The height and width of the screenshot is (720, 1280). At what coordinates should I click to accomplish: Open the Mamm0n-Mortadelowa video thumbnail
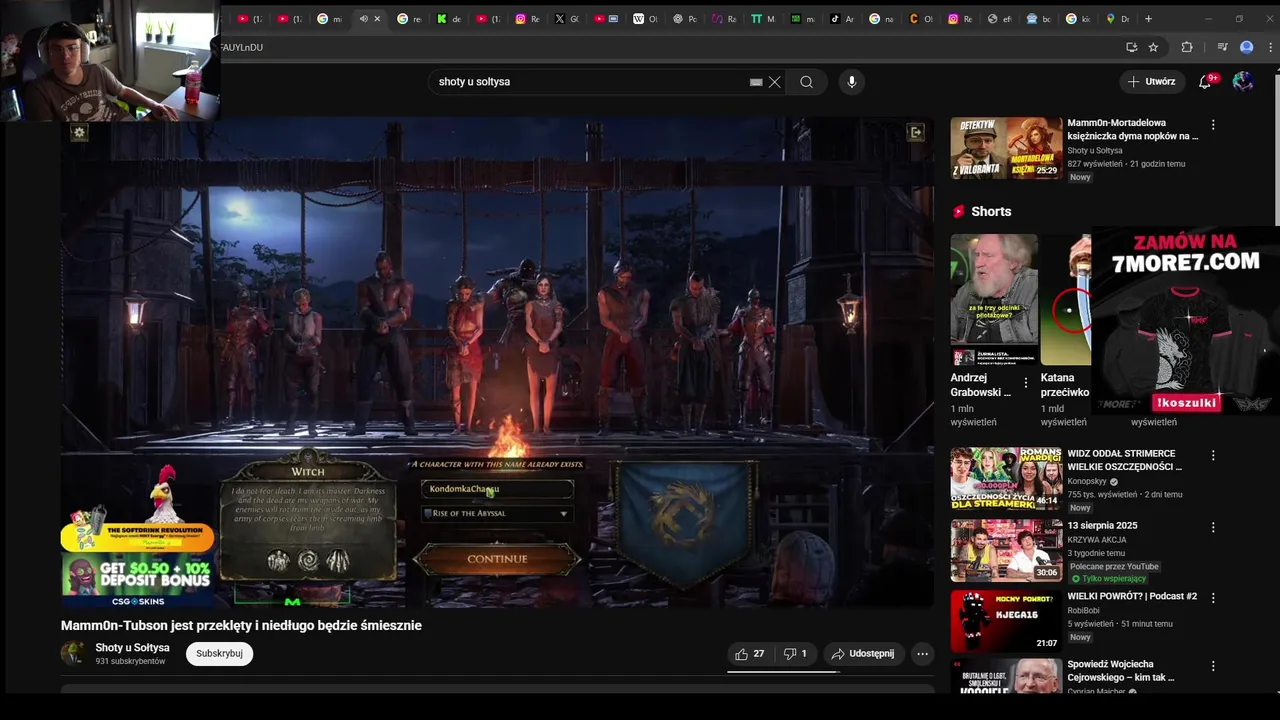[x=1006, y=148]
